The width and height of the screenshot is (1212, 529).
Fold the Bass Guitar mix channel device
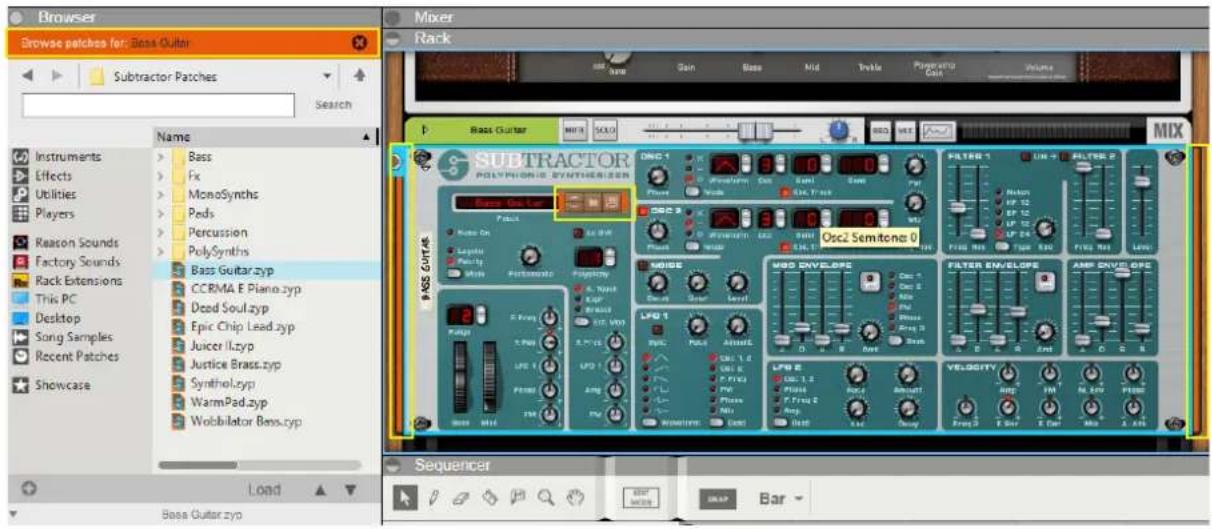(423, 130)
